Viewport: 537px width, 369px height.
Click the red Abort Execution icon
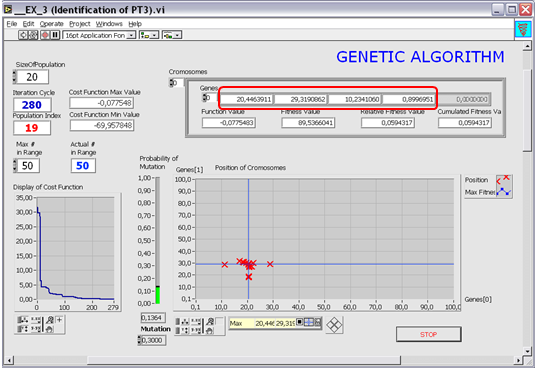coord(45,35)
